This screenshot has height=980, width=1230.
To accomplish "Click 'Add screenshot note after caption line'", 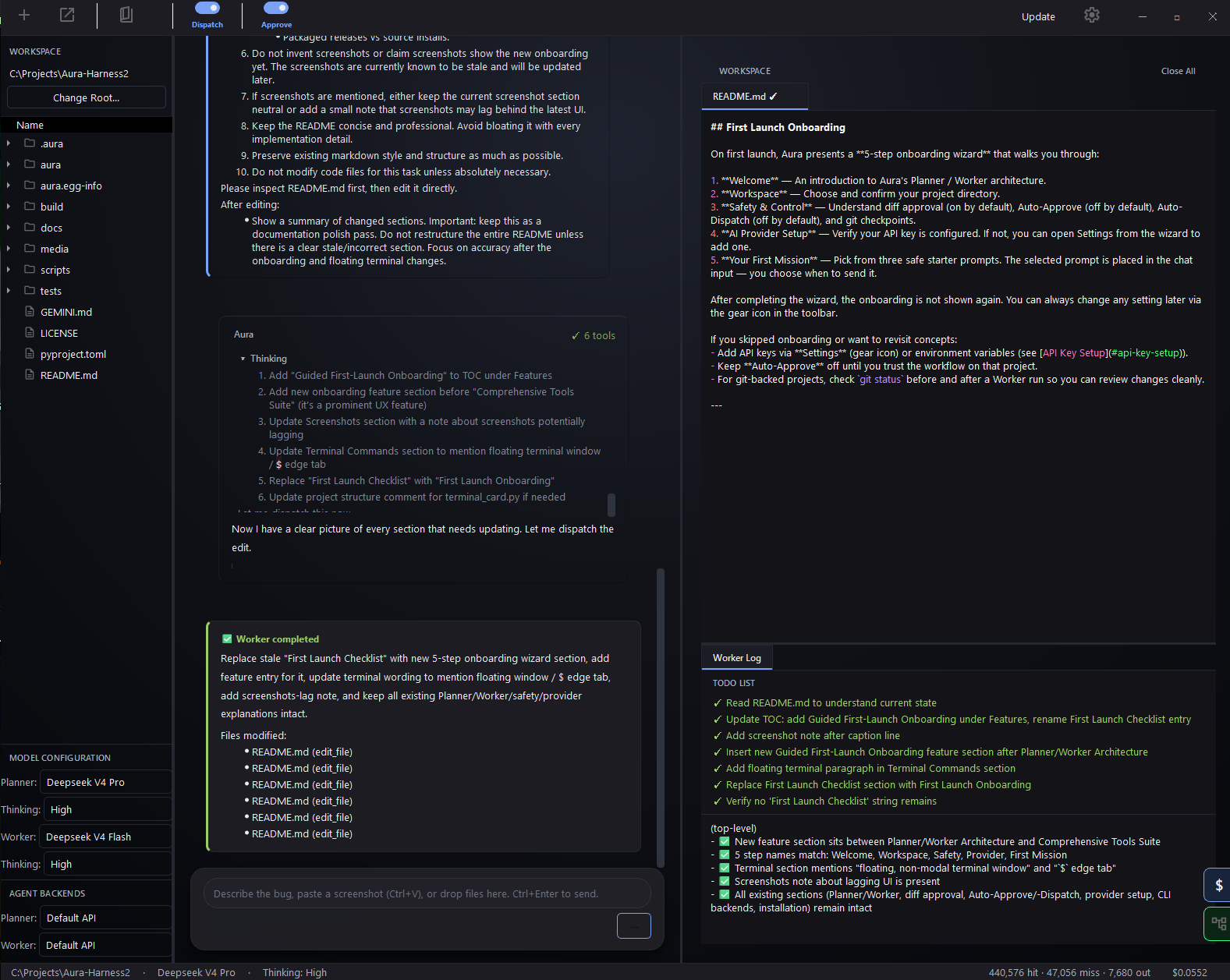I will pos(806,736).
